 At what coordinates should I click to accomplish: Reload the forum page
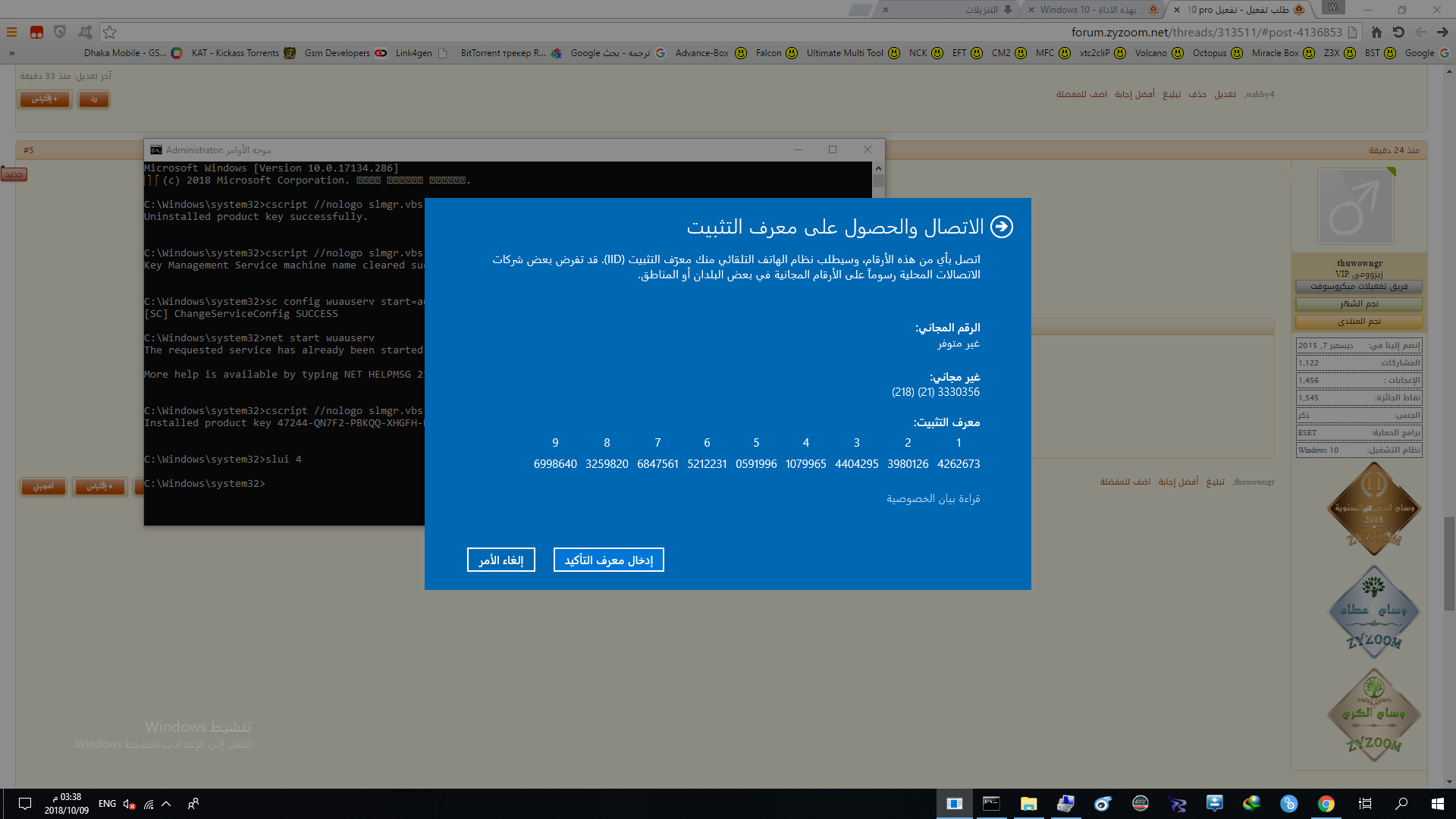[1398, 32]
